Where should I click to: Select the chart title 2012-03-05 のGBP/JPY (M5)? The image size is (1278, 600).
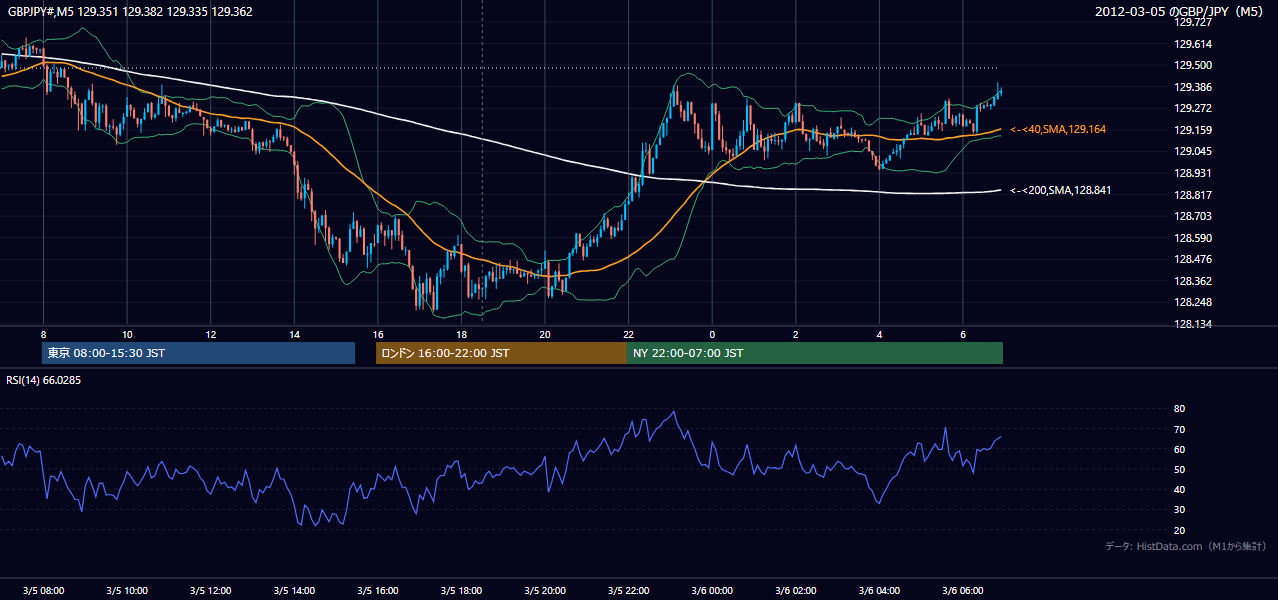click(1181, 12)
